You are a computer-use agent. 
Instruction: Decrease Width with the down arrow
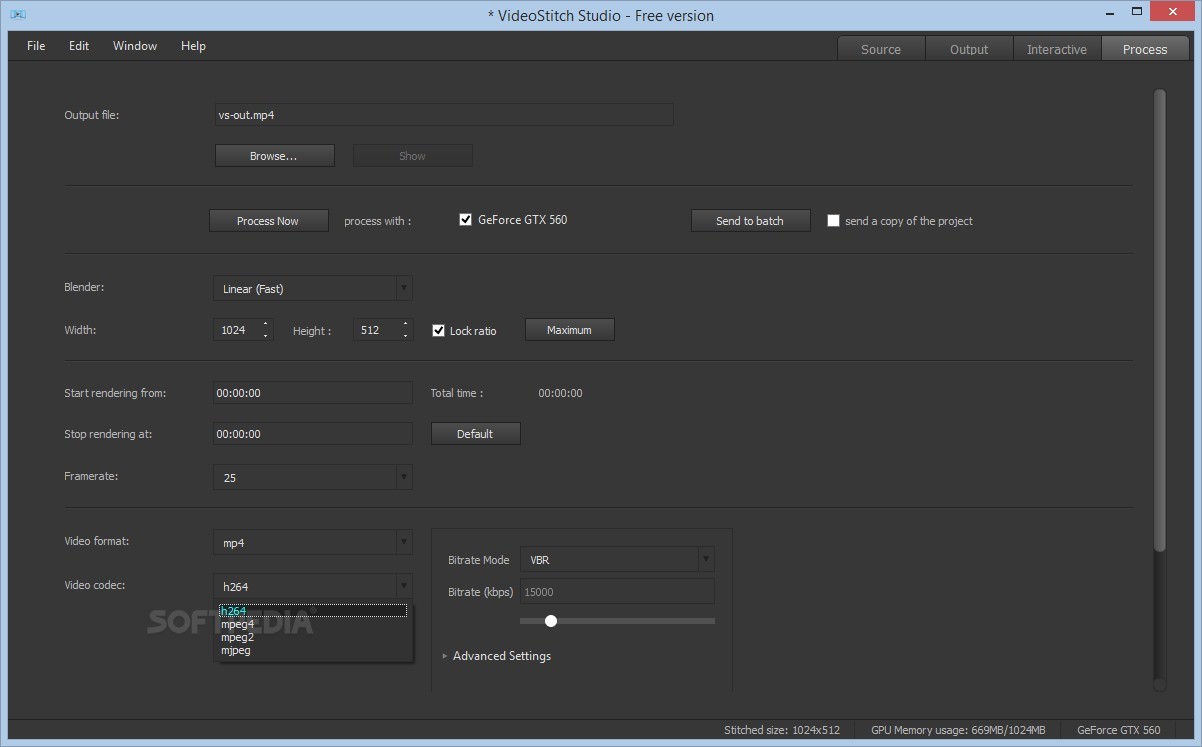tap(265, 336)
